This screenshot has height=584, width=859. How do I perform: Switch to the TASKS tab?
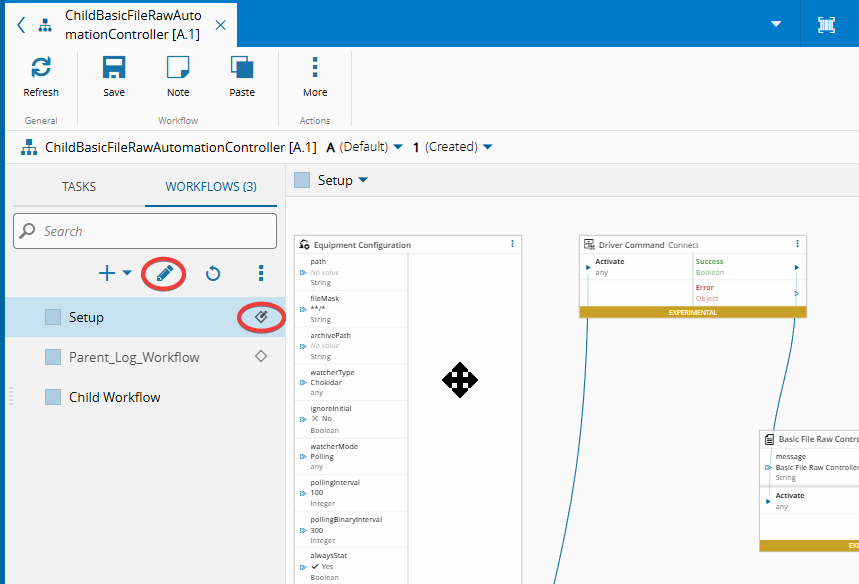79,187
